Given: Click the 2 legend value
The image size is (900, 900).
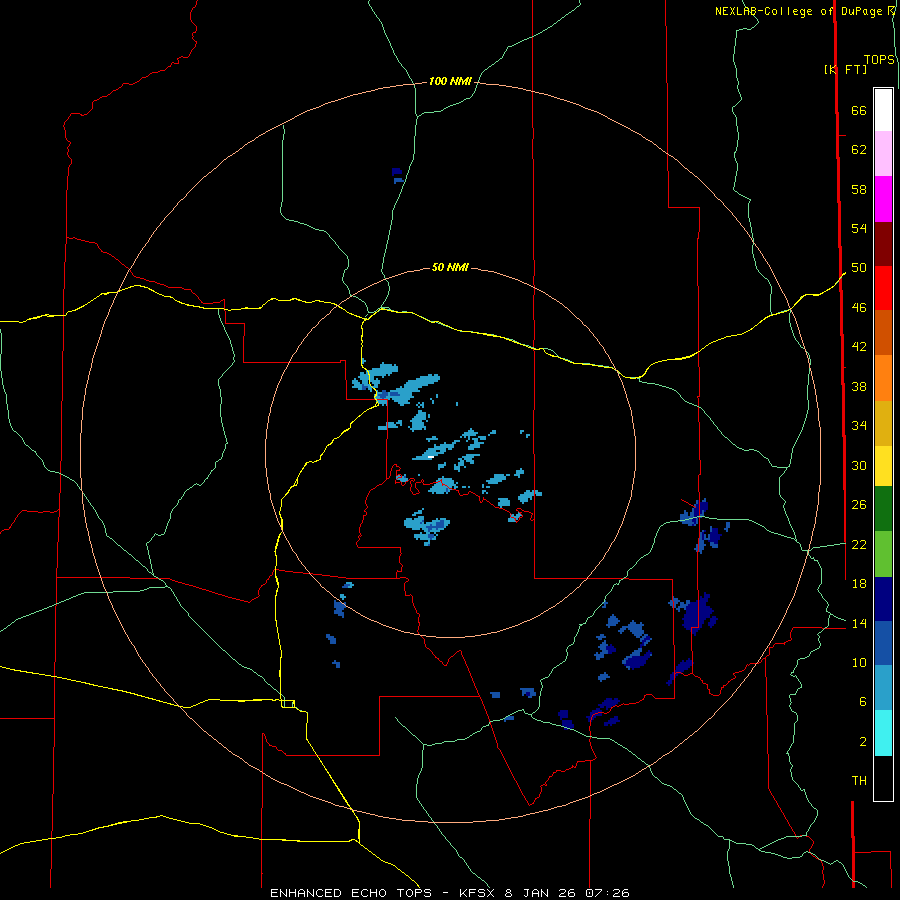Looking at the screenshot, I should tap(863, 742).
